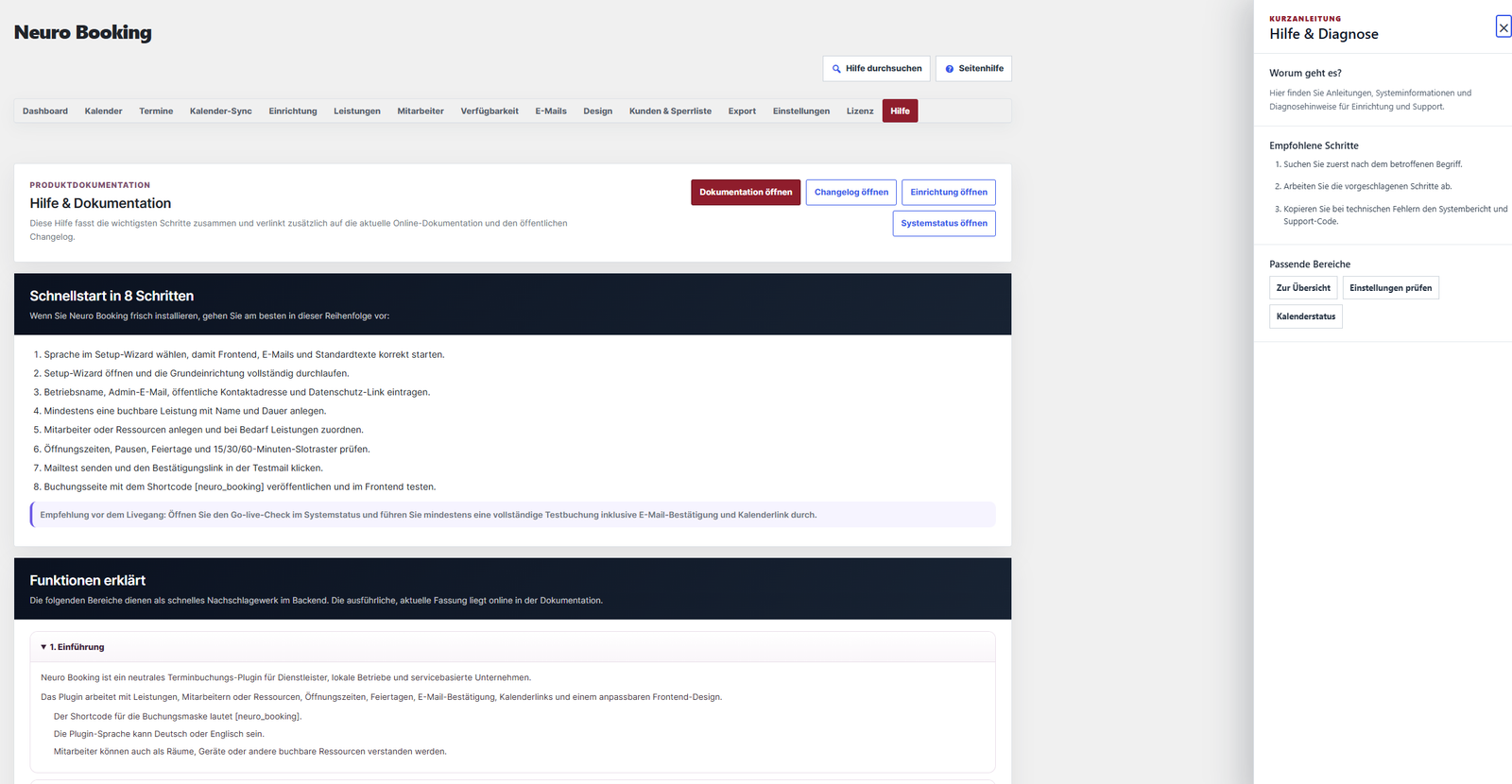Click Zur Übersicht in the help panel
The width and height of the screenshot is (1512, 784).
pyautogui.click(x=1303, y=288)
